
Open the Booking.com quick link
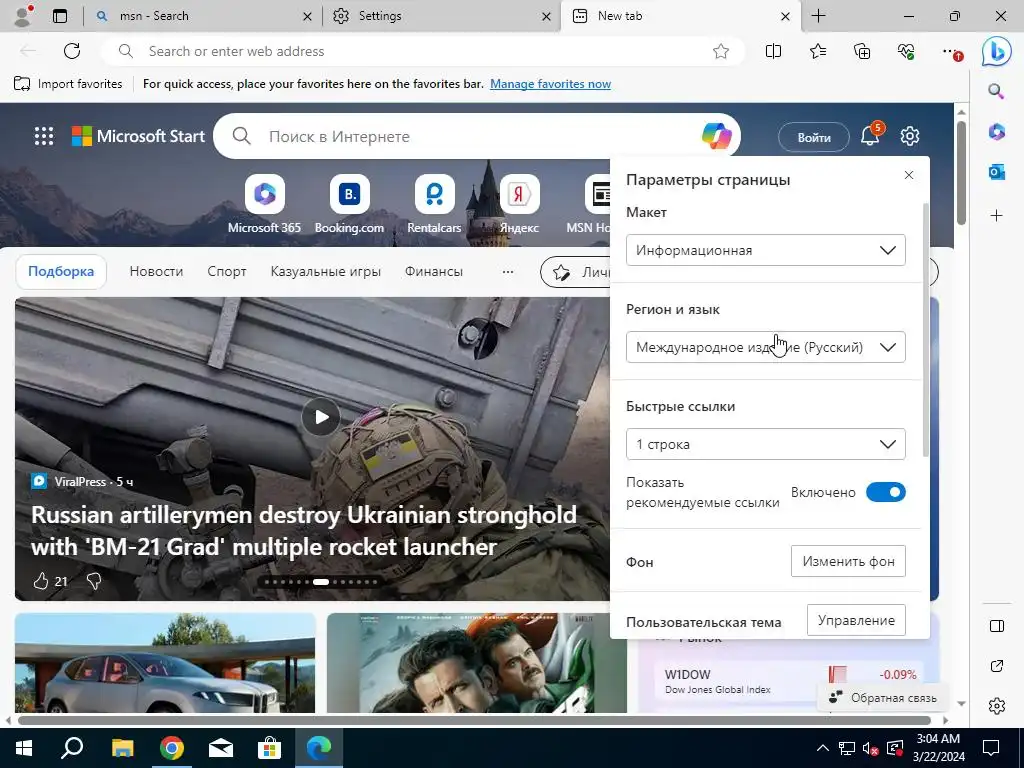pos(349,204)
